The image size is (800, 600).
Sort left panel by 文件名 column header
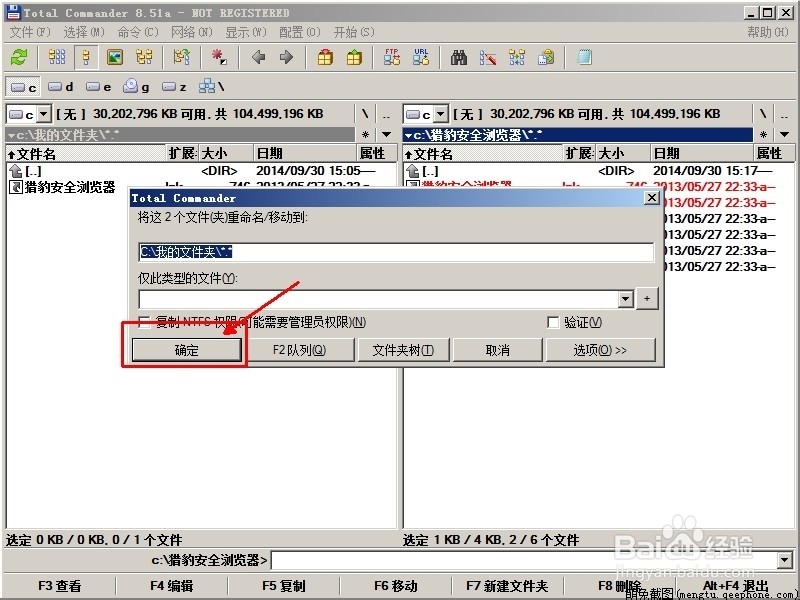(87, 154)
